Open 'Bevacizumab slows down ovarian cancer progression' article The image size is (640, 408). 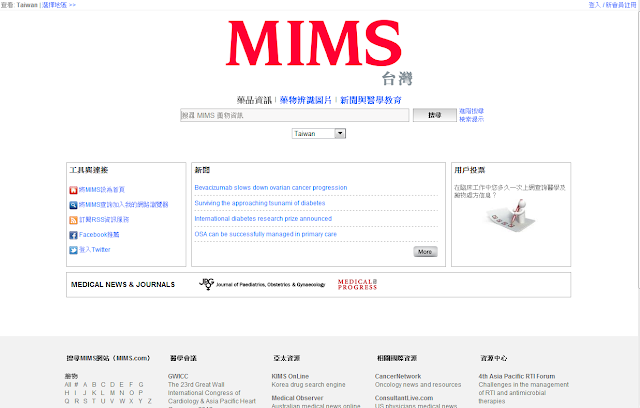click(271, 188)
